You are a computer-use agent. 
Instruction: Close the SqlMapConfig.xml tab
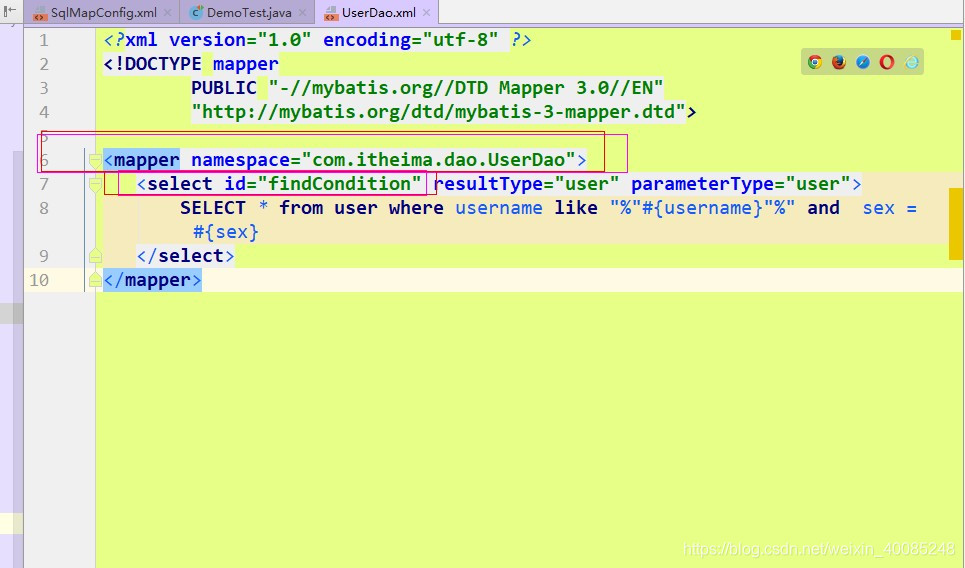[x=167, y=12]
